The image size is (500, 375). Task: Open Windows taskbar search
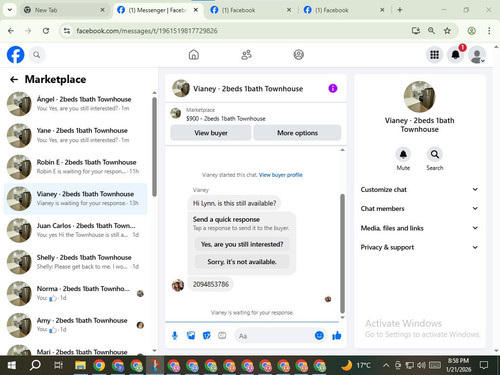coord(35,365)
